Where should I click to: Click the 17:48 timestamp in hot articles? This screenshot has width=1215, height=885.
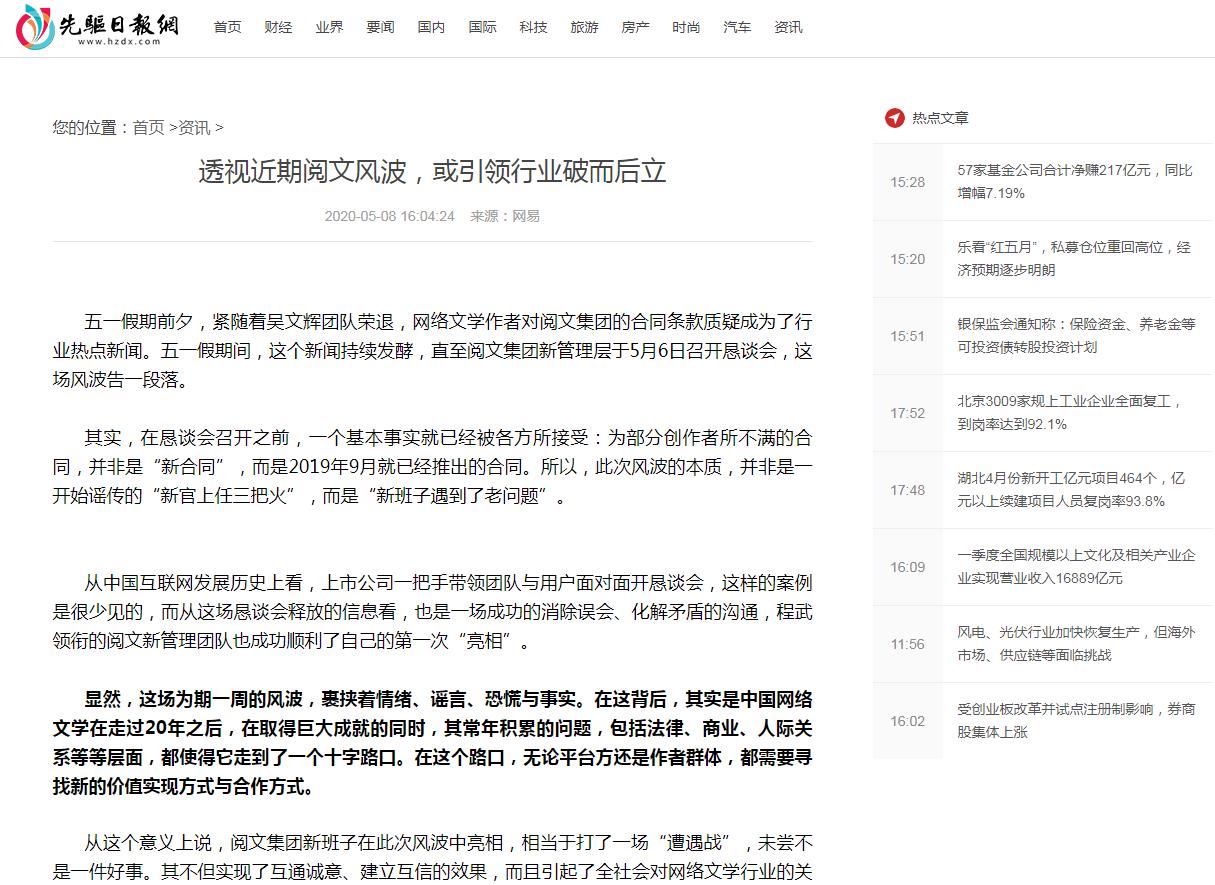[908, 490]
